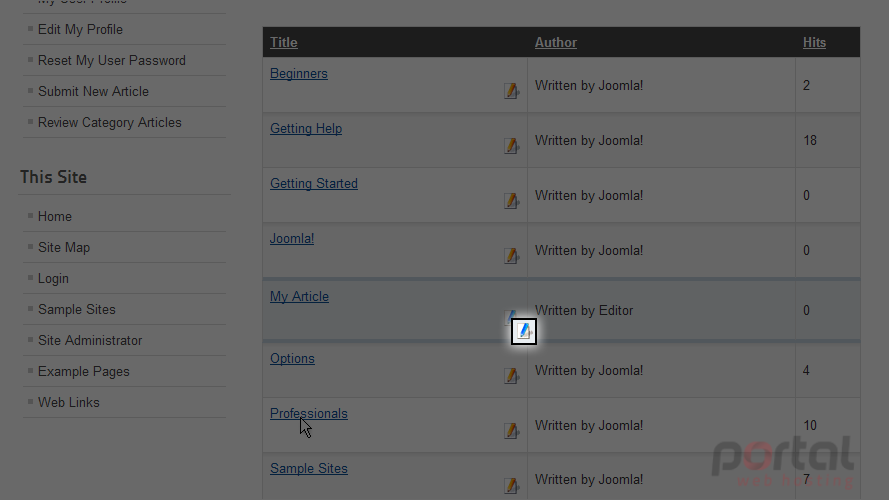This screenshot has width=889, height=500.
Task: Open the Site Map menu item
Action: coord(64,248)
